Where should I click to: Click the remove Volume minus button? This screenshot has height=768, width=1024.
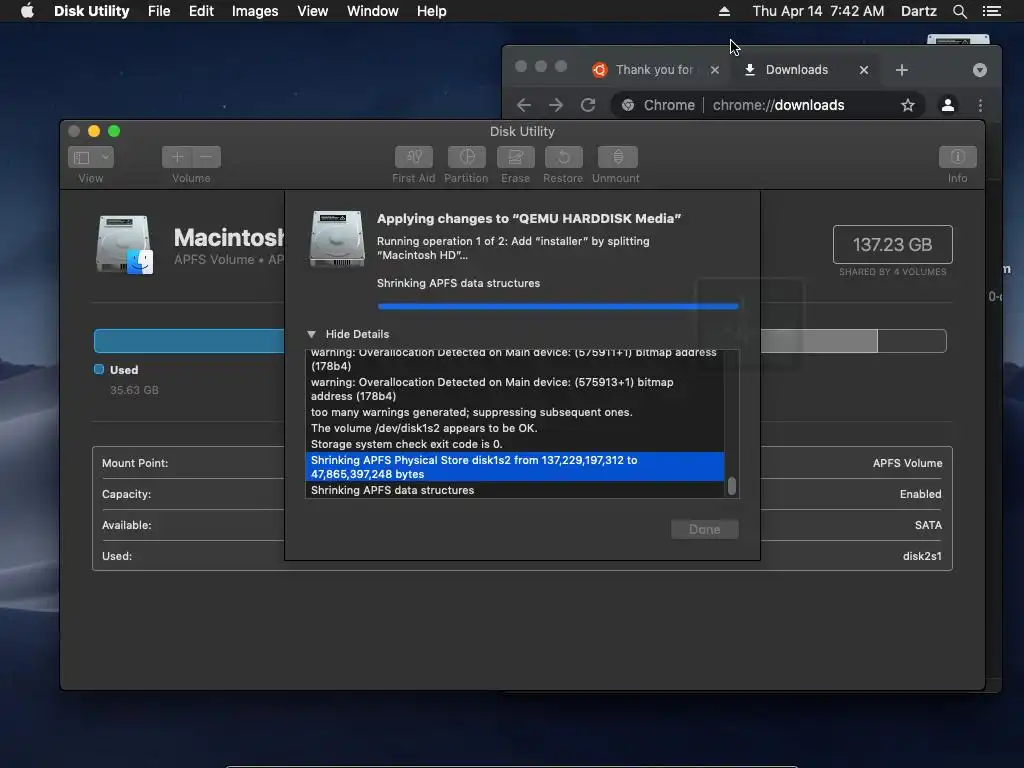pos(206,157)
